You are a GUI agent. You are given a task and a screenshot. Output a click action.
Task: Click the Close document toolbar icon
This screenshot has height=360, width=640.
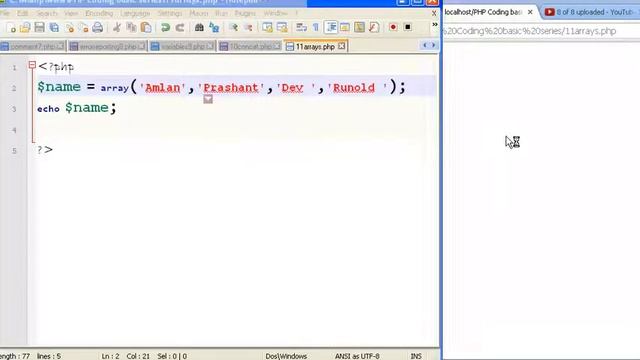pyautogui.click(x=70, y=28)
